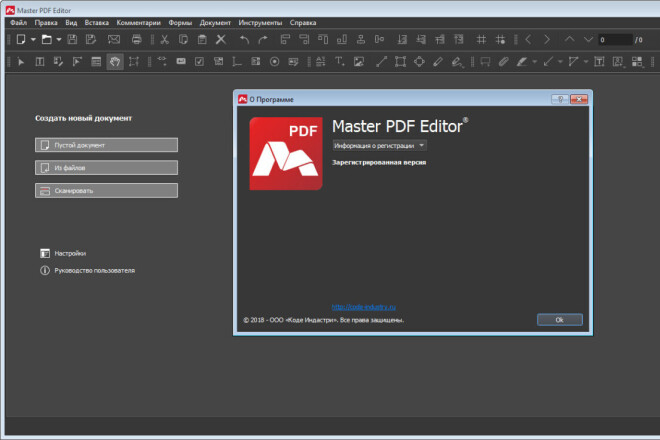Open the Файл menu

click(x=18, y=23)
